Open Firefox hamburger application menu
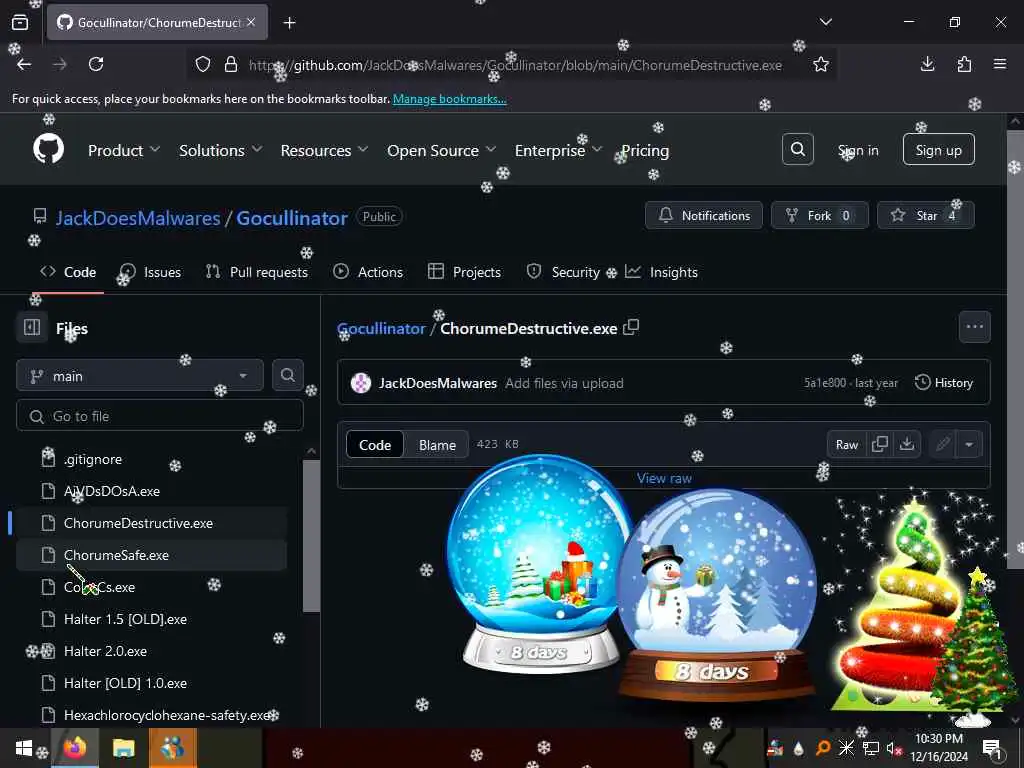Viewport: 1024px width, 768px height. point(1000,64)
